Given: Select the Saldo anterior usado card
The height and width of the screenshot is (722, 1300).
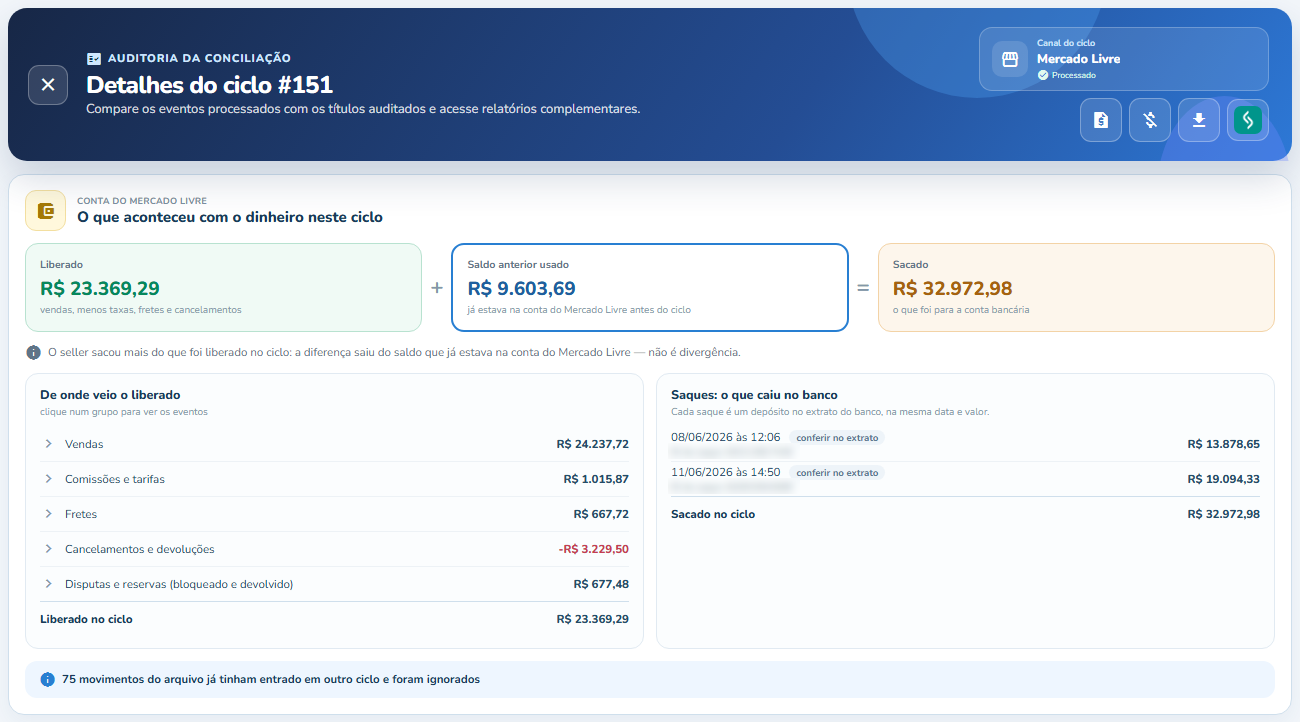Looking at the screenshot, I should click(x=650, y=288).
